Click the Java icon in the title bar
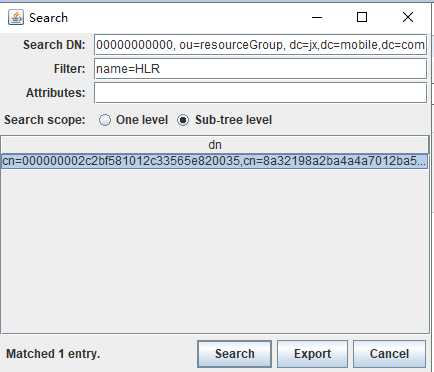The image size is (434, 372). coord(16,17)
